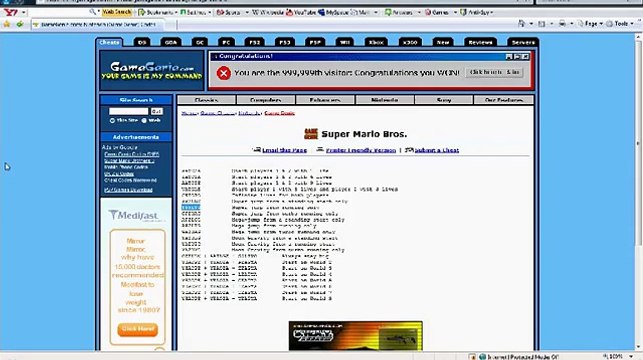This screenshot has height=360, width=643.
Task: Click the YouTube toolbar button
Action: [x=301, y=13]
